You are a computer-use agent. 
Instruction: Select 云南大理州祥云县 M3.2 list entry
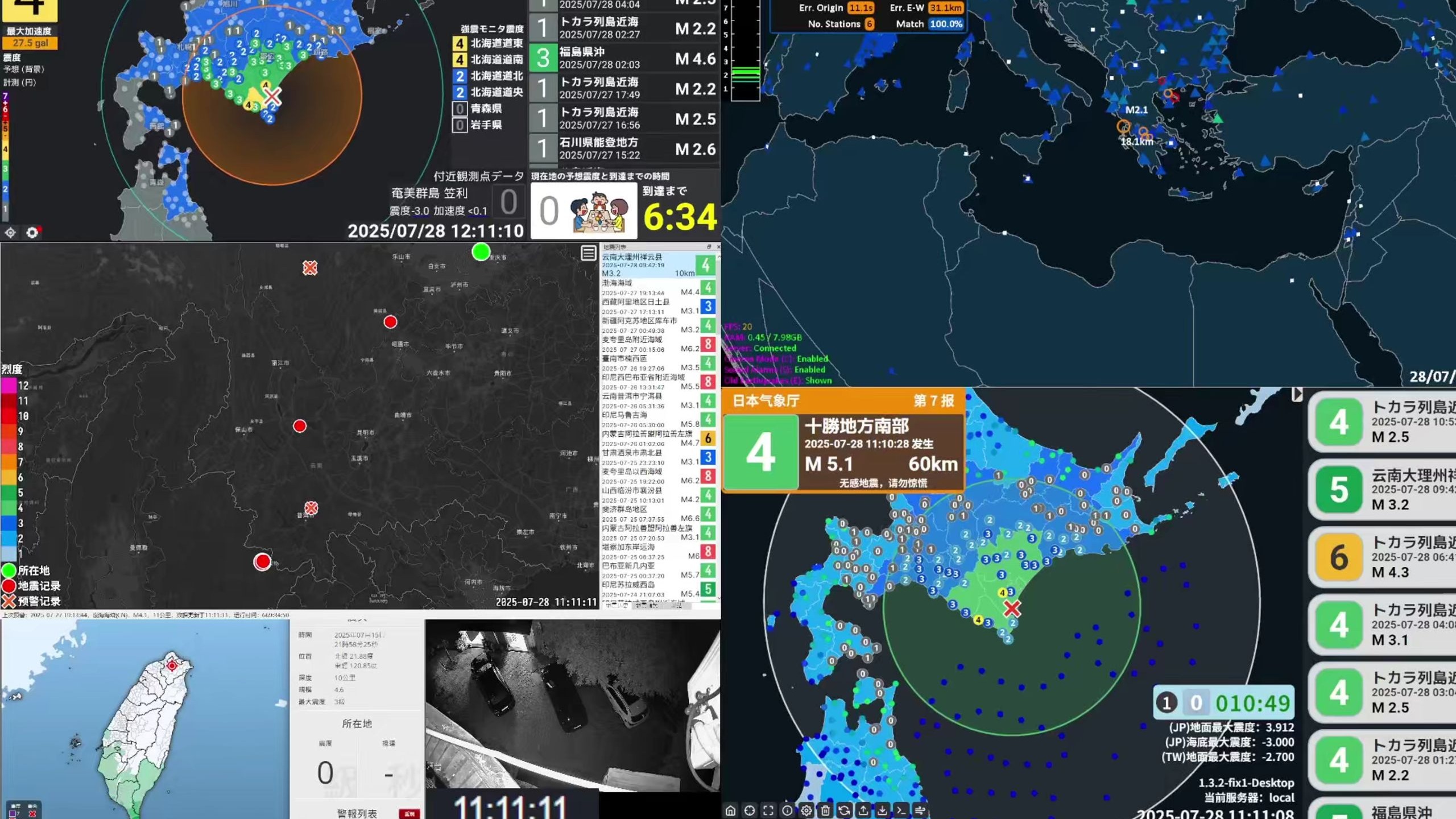(x=658, y=265)
